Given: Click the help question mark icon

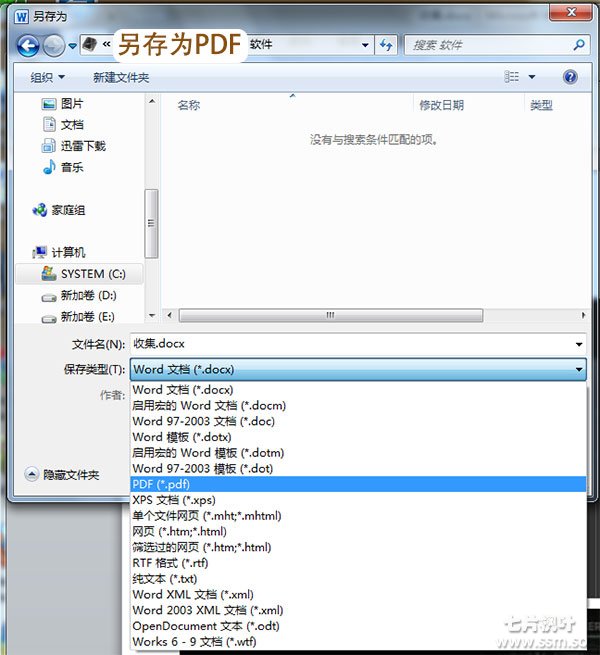Looking at the screenshot, I should 570,77.
